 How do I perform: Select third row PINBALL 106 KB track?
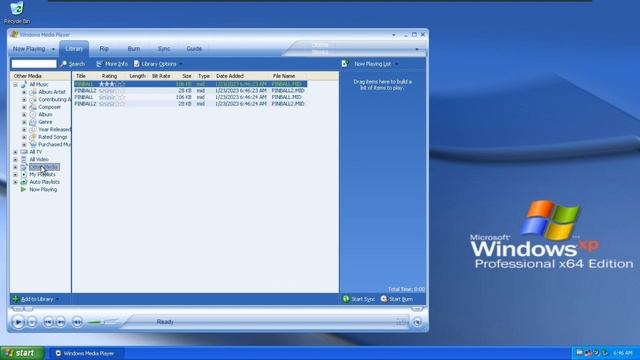click(190, 97)
